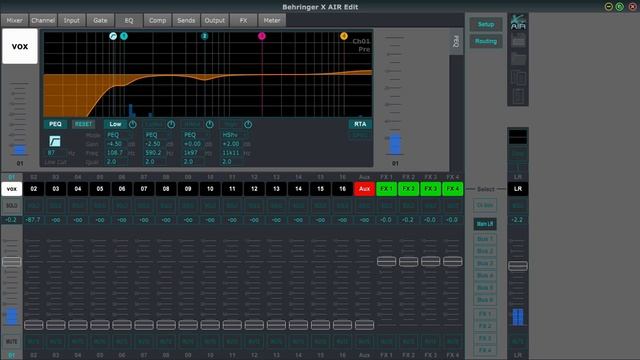
Task: Toggle SOLO on channel 01
Action: (x=11, y=206)
